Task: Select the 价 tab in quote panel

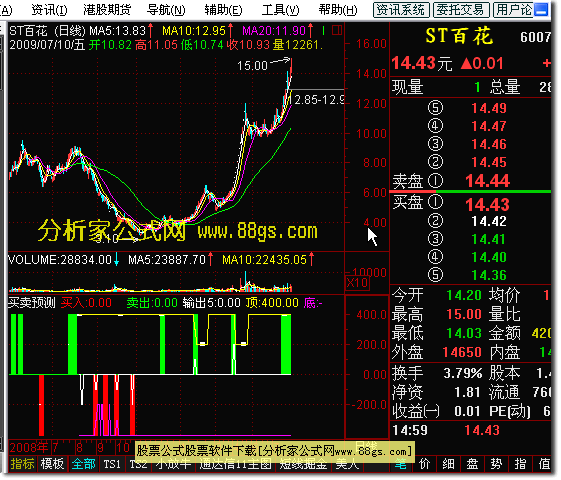Action: point(425,464)
